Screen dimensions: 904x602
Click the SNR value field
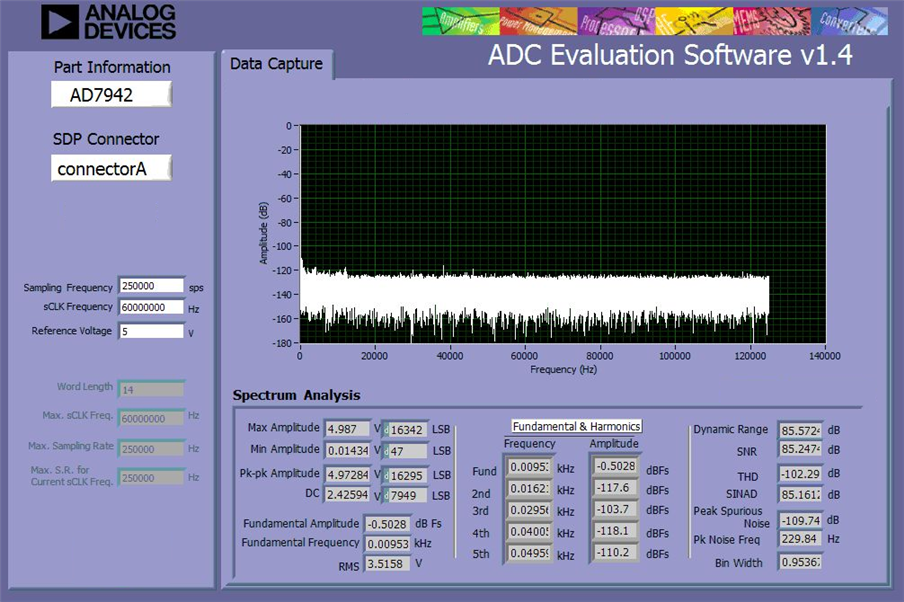click(x=800, y=449)
